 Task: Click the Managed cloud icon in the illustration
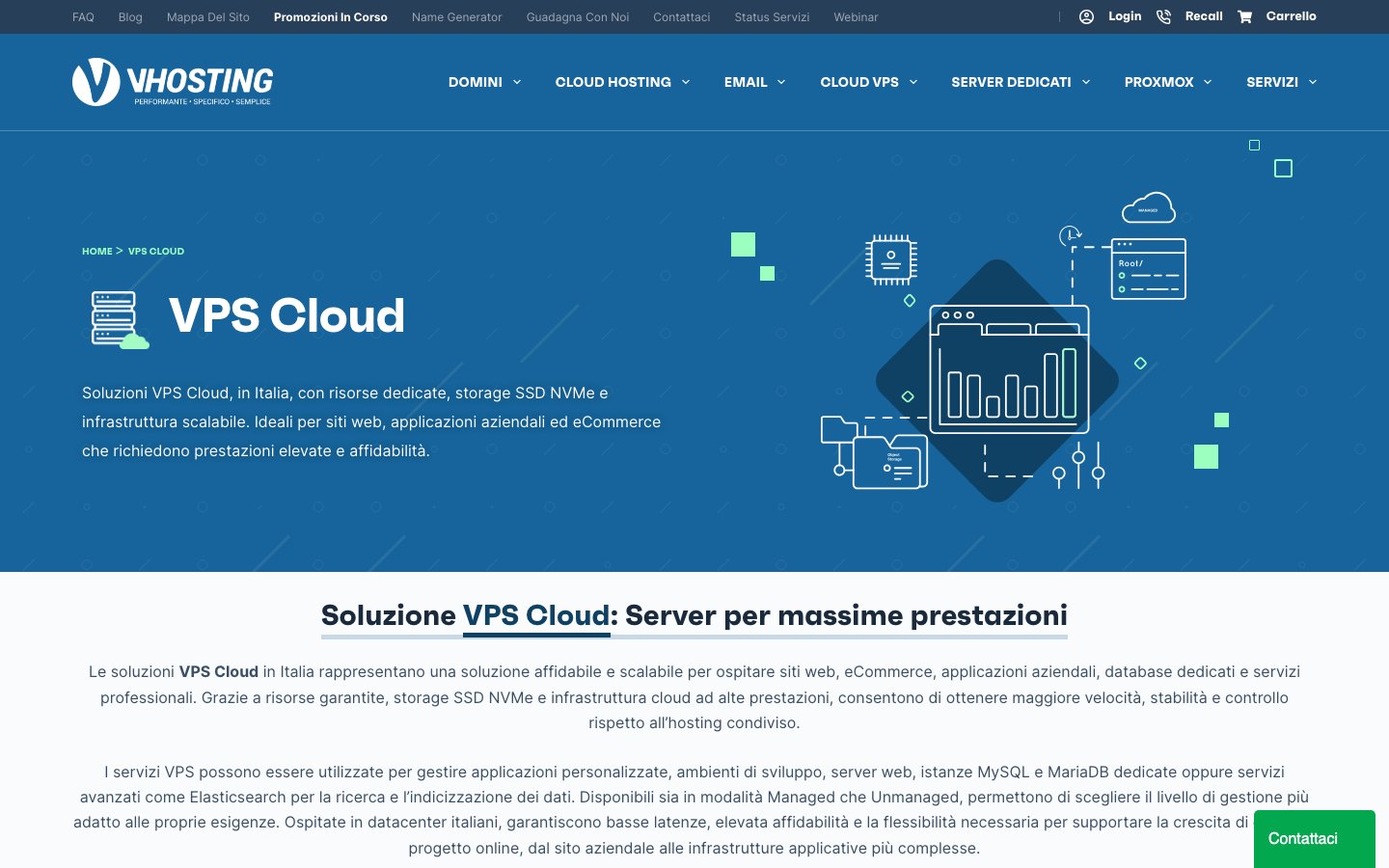(x=1148, y=207)
